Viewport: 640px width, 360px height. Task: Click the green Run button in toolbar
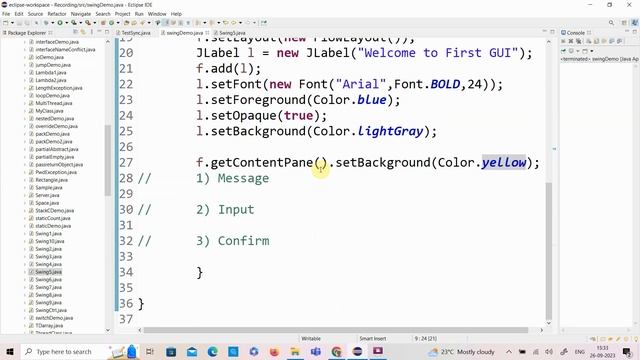point(60,23)
